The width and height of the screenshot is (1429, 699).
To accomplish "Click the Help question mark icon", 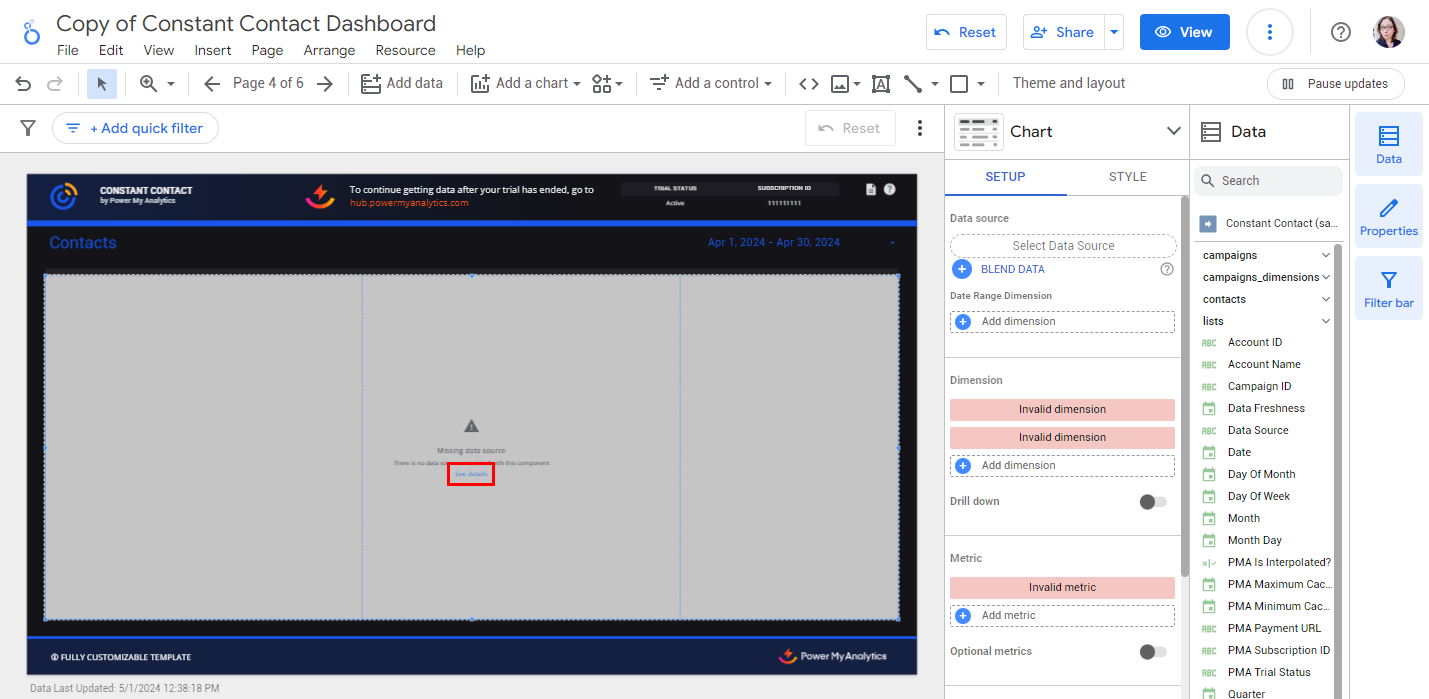I will 1341,32.
